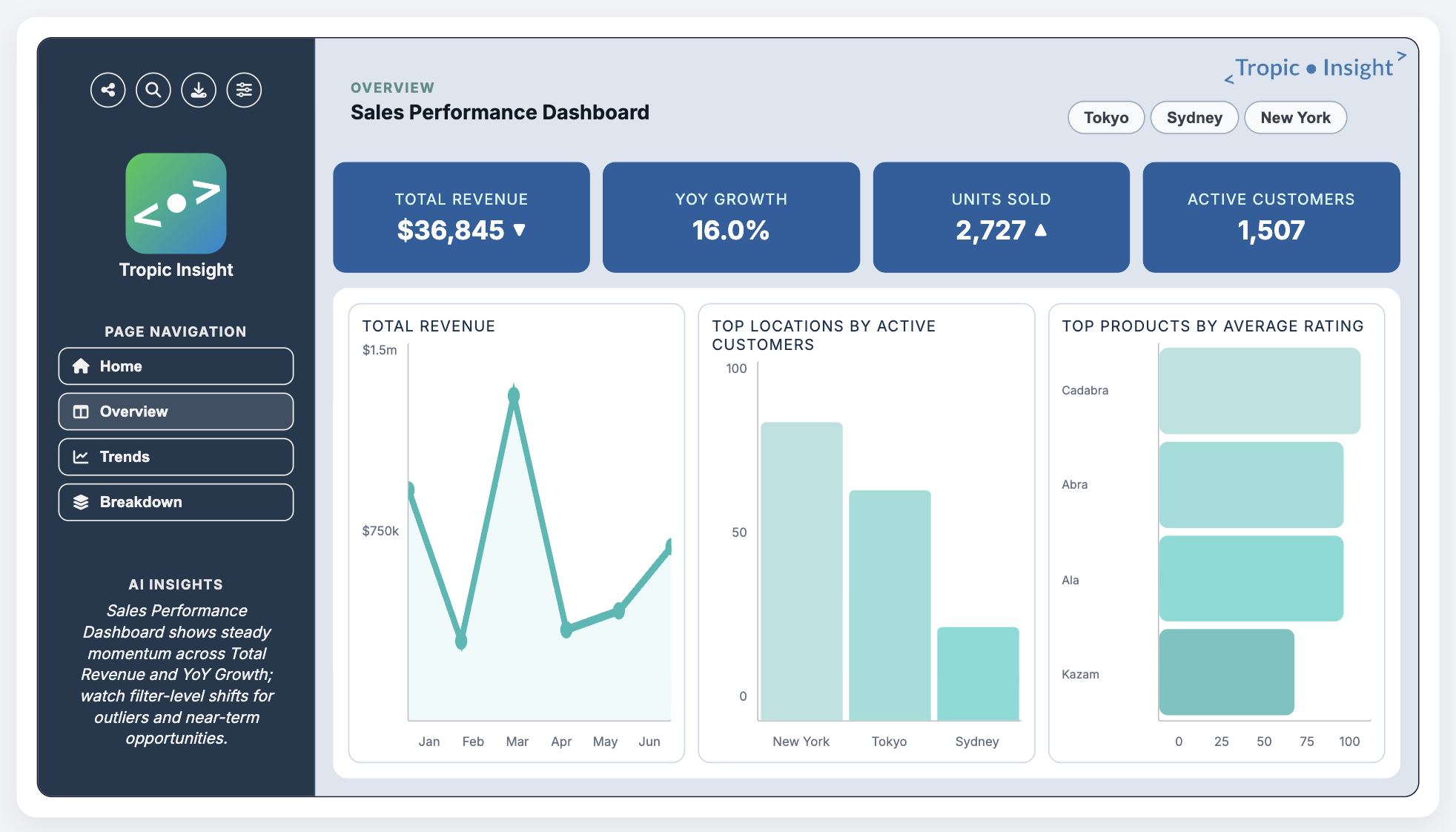Viewport: 1456px width, 832px height.
Task: Click the Share icon in the sidebar
Action: [107, 90]
